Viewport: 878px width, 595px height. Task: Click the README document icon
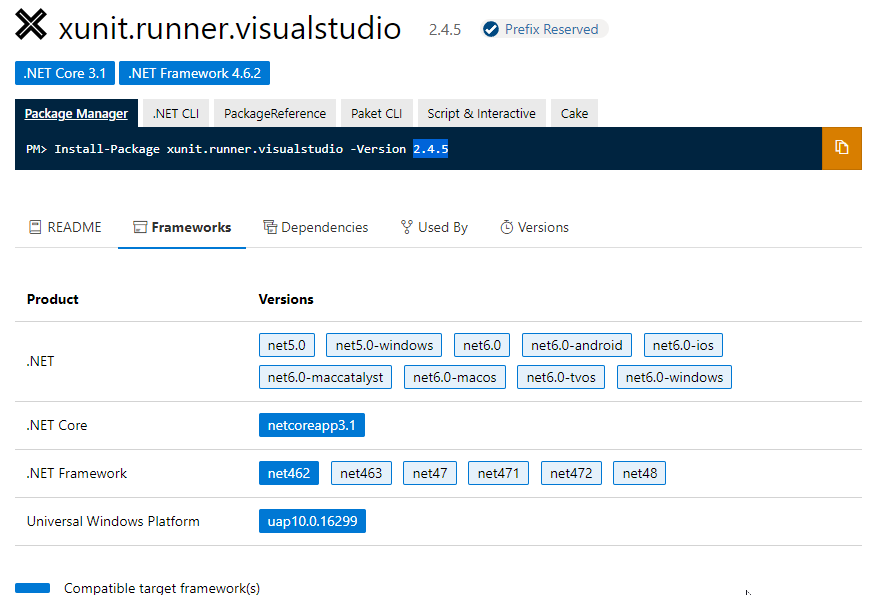coord(34,227)
